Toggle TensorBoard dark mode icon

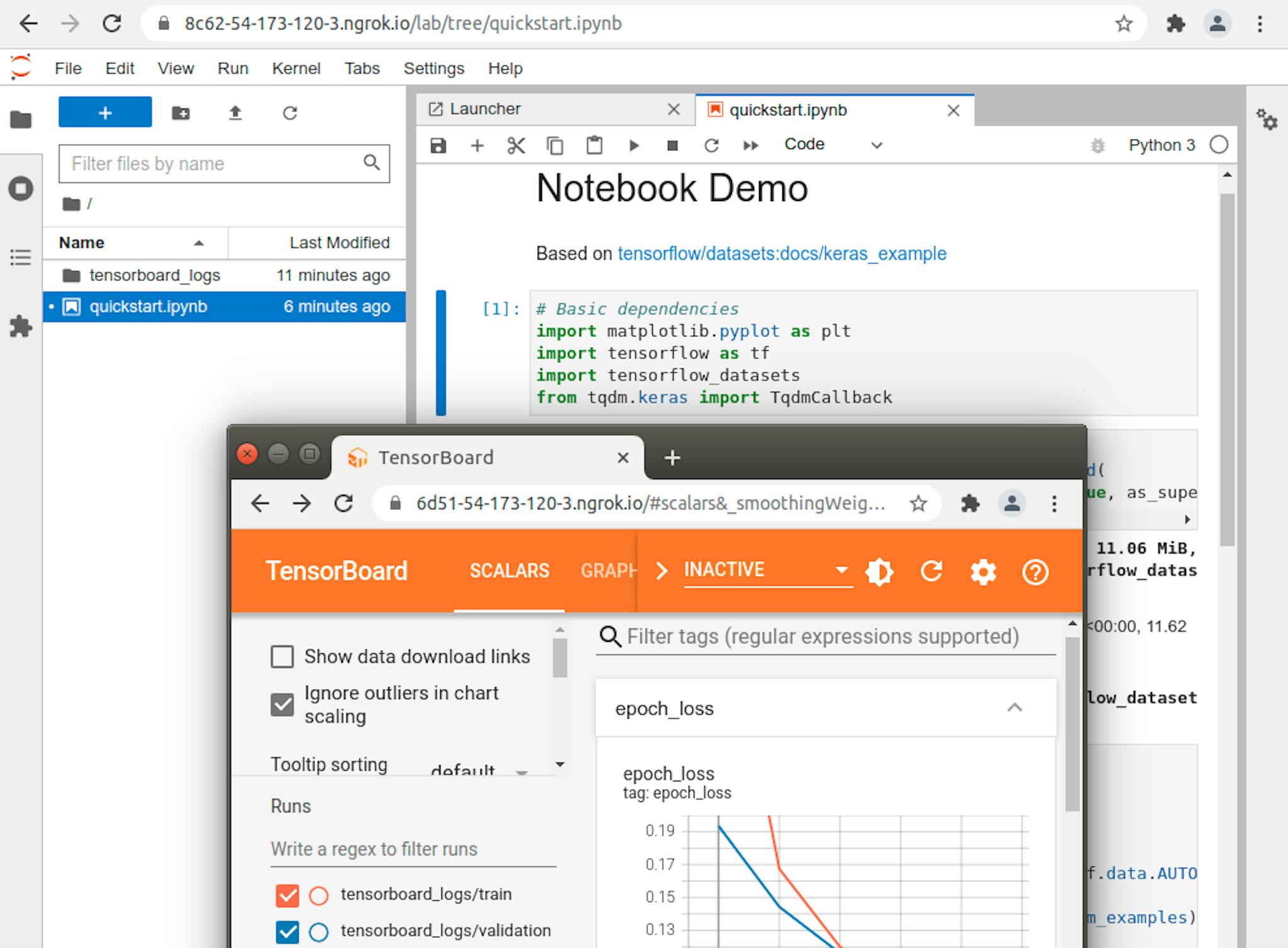pyautogui.click(x=879, y=571)
